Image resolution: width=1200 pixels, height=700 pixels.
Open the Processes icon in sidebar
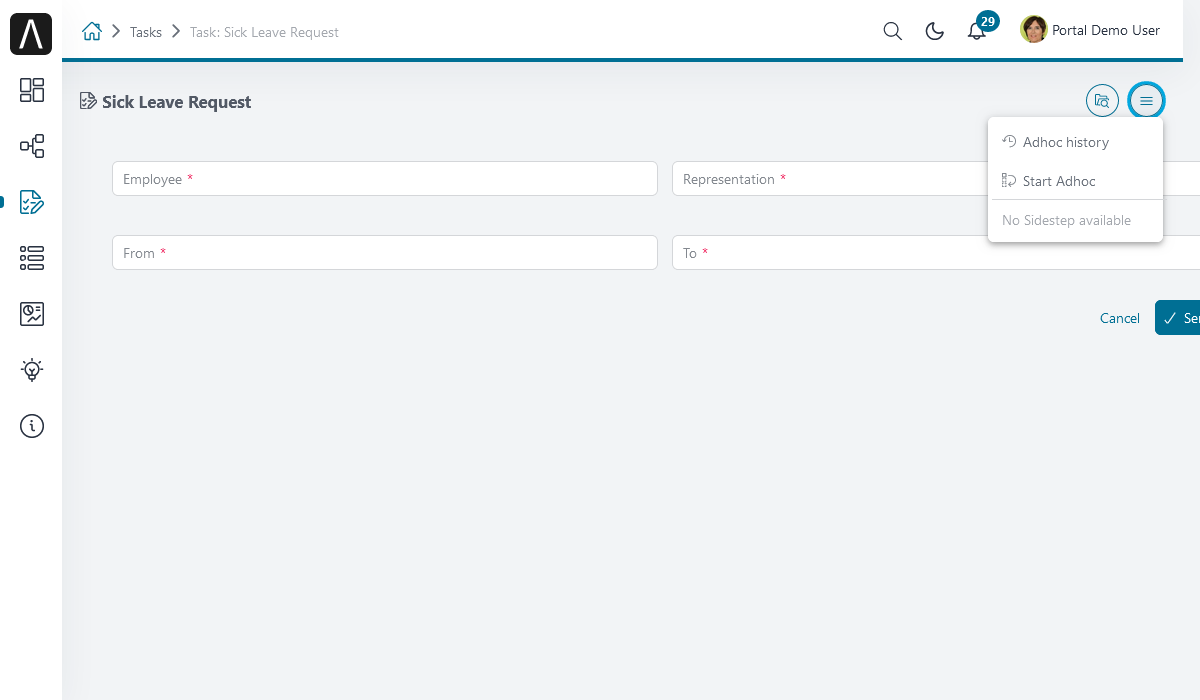tap(32, 146)
